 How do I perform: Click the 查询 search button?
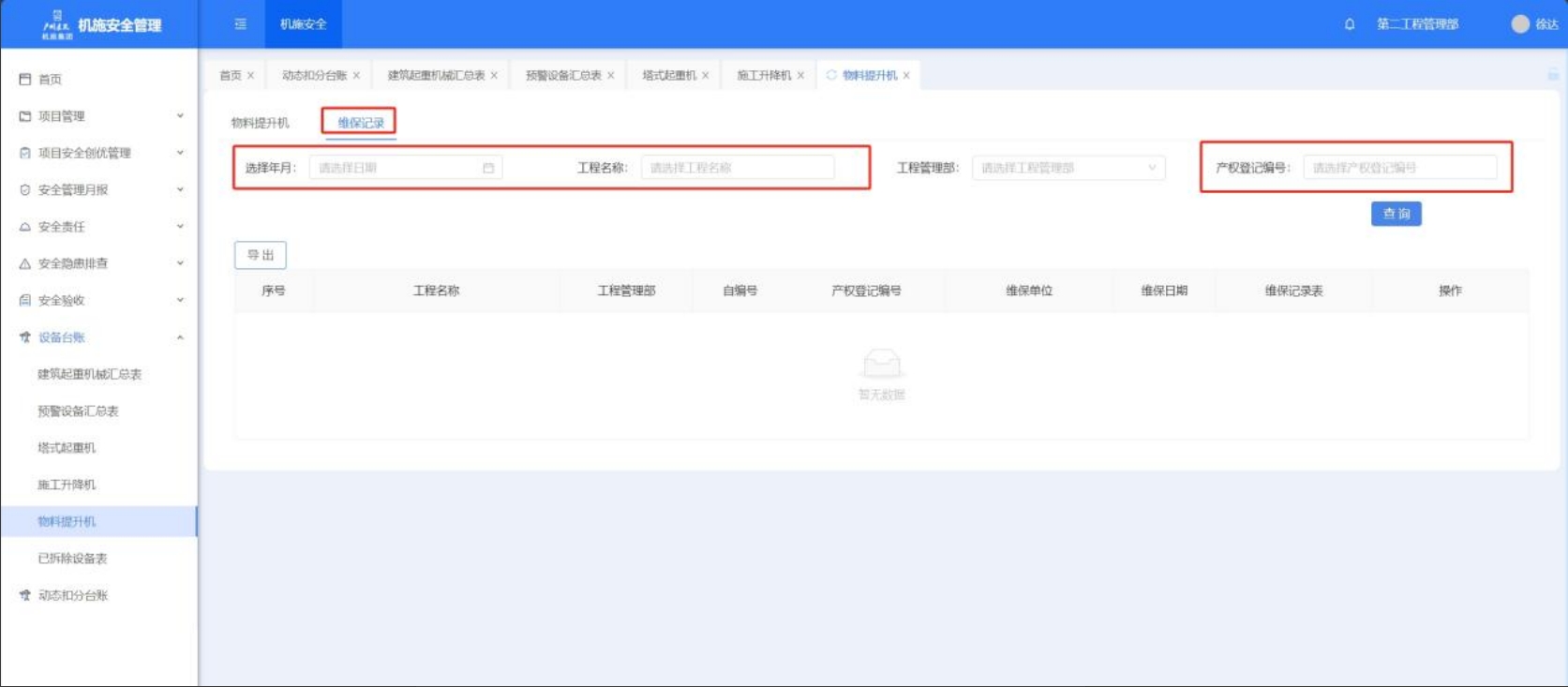1396,214
